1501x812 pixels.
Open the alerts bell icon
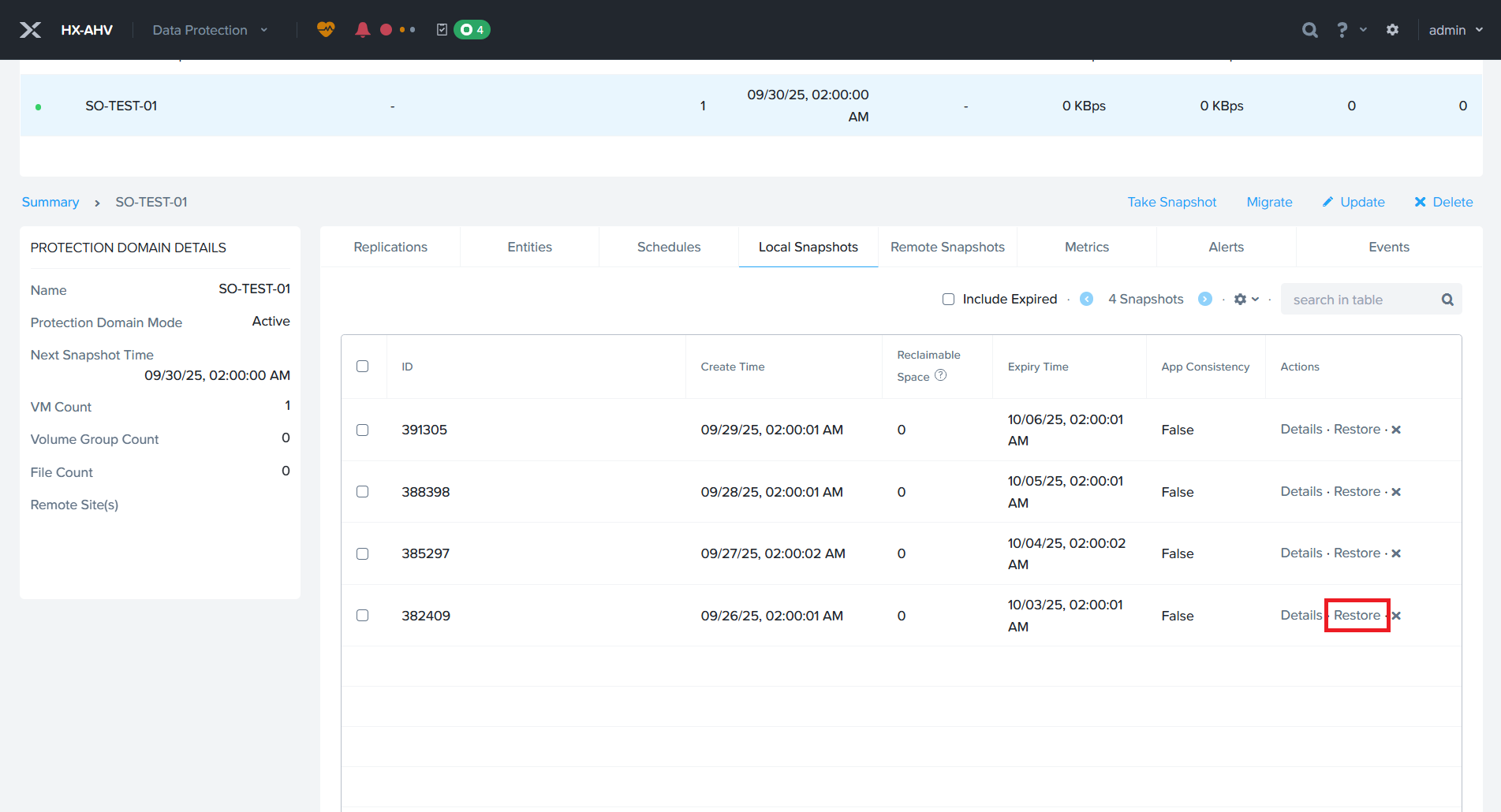pyautogui.click(x=362, y=30)
